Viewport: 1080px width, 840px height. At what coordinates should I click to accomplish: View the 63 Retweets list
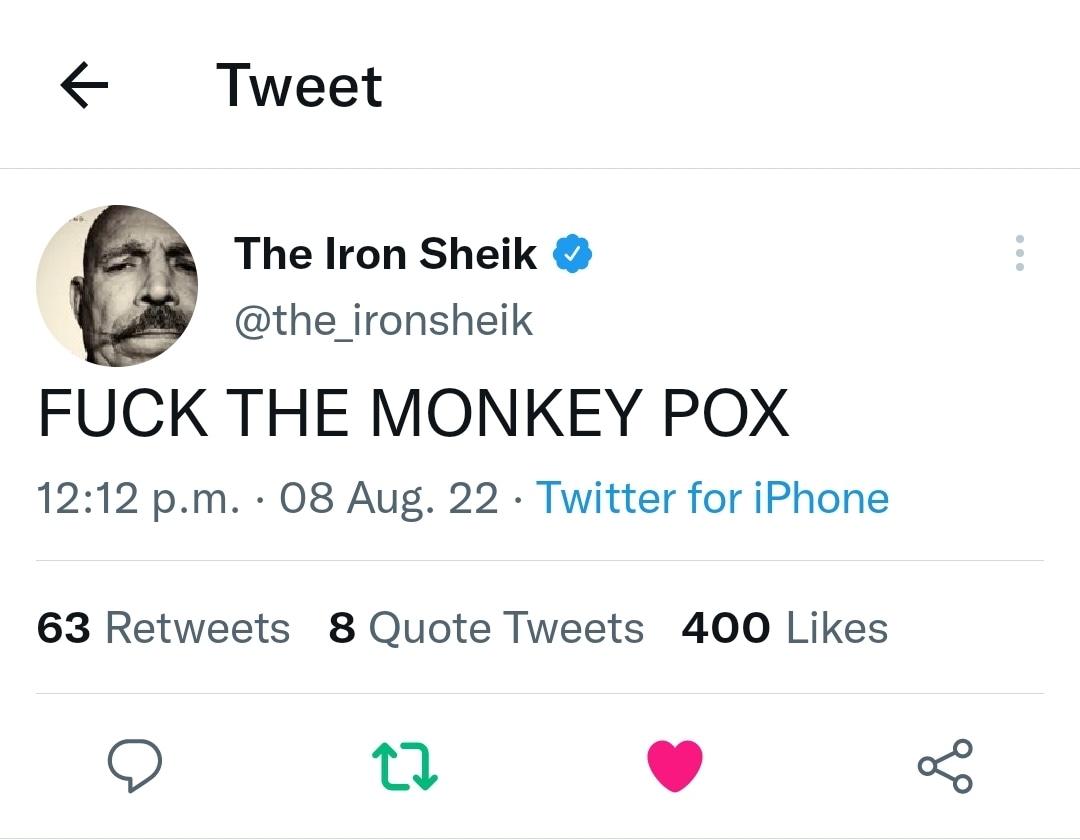[x=163, y=628]
